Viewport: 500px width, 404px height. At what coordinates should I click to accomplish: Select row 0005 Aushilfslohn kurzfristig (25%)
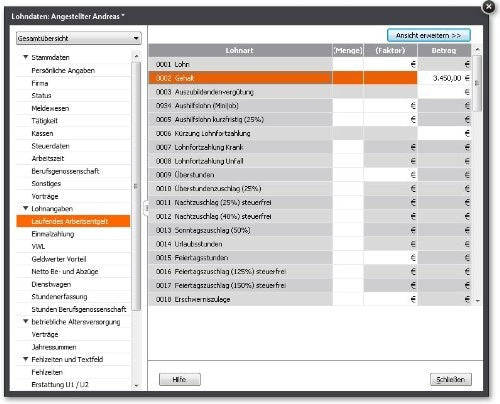(x=310, y=119)
